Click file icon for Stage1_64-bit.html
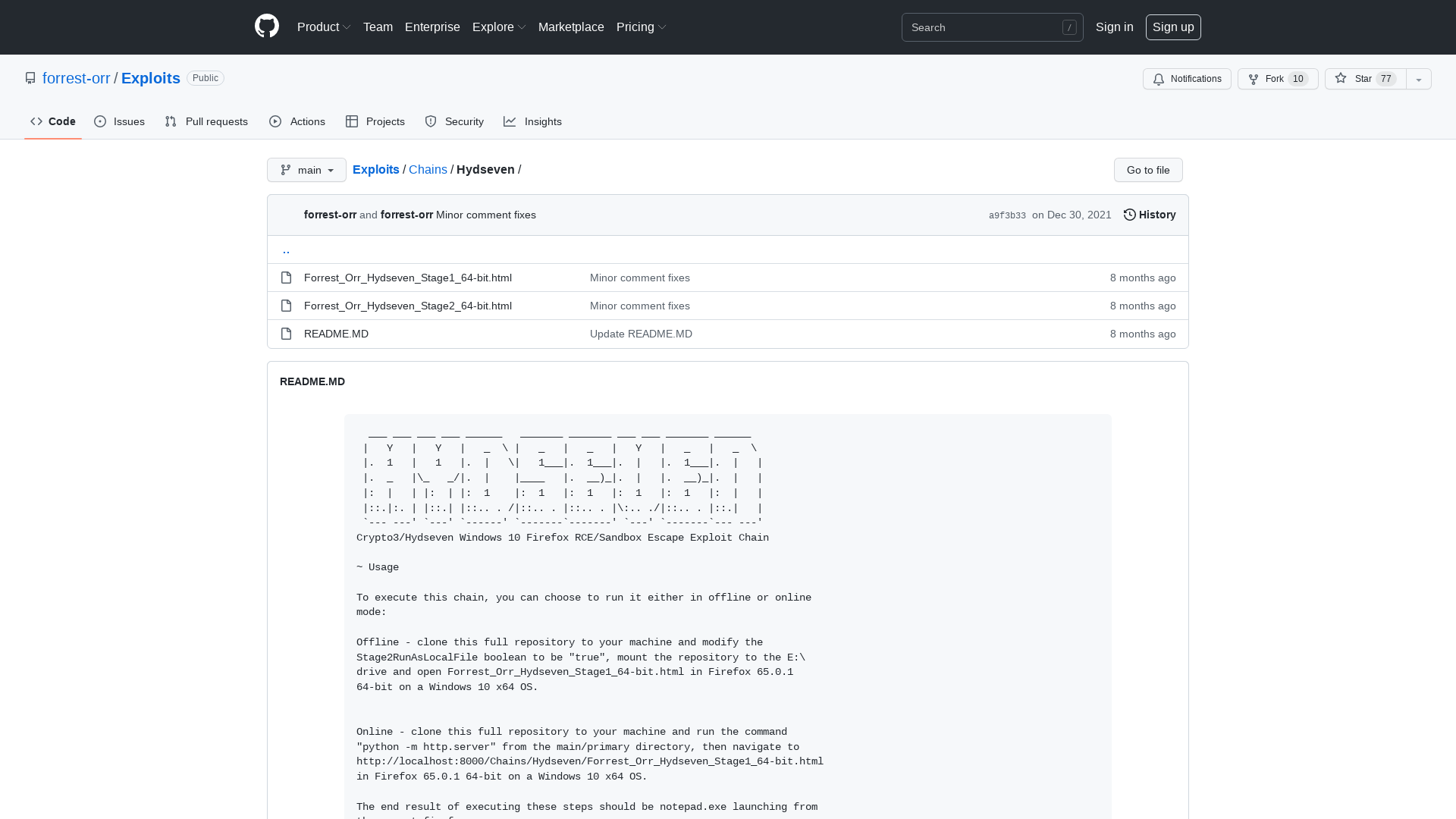The image size is (1456, 819). (x=286, y=278)
